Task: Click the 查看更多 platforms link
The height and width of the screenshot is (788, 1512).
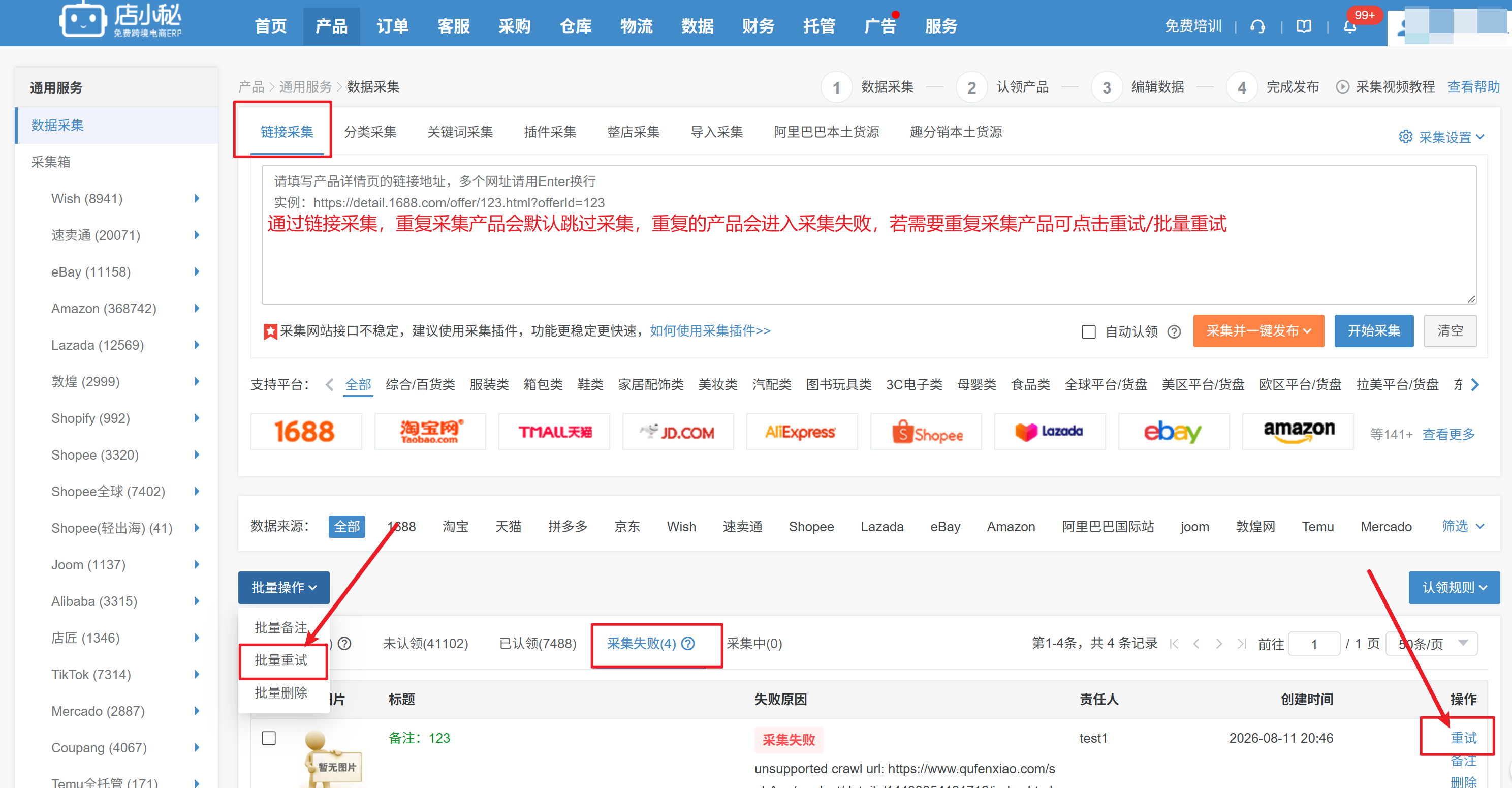Action: [x=1448, y=434]
